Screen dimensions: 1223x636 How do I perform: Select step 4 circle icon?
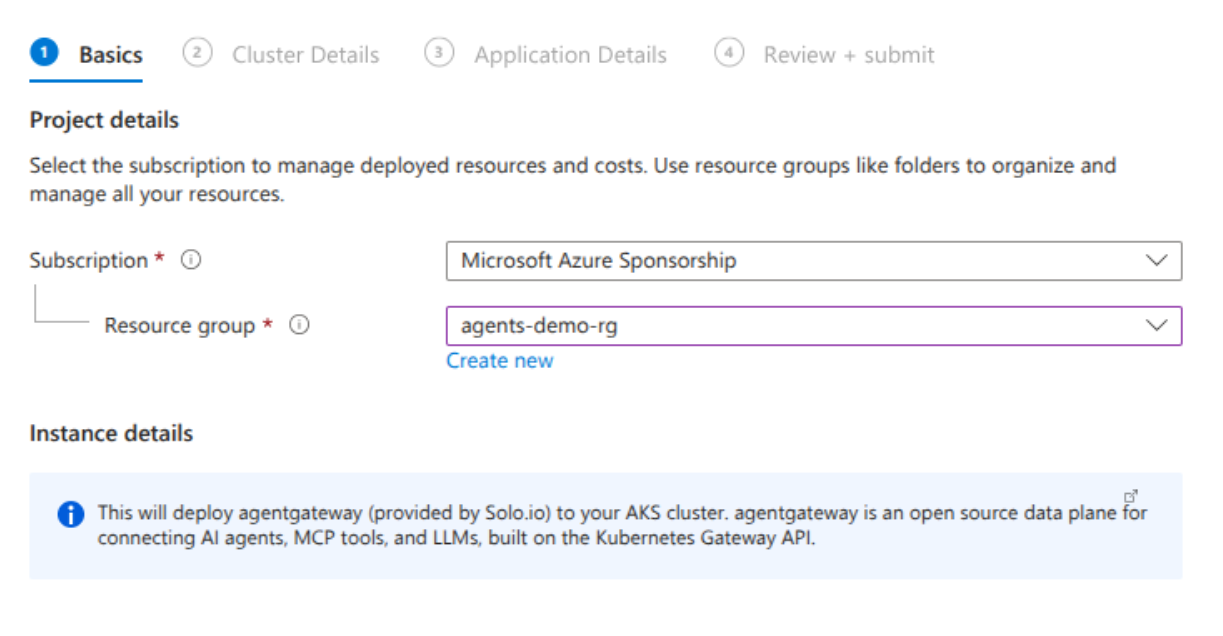729,53
